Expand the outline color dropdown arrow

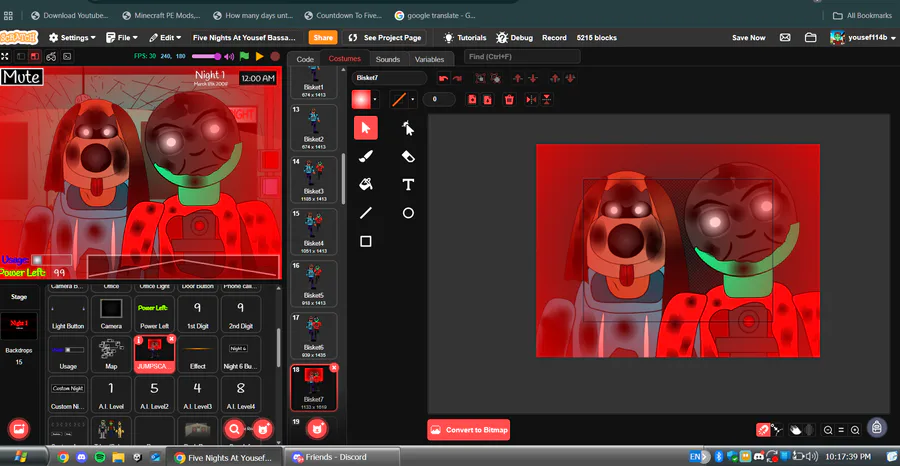[413, 99]
